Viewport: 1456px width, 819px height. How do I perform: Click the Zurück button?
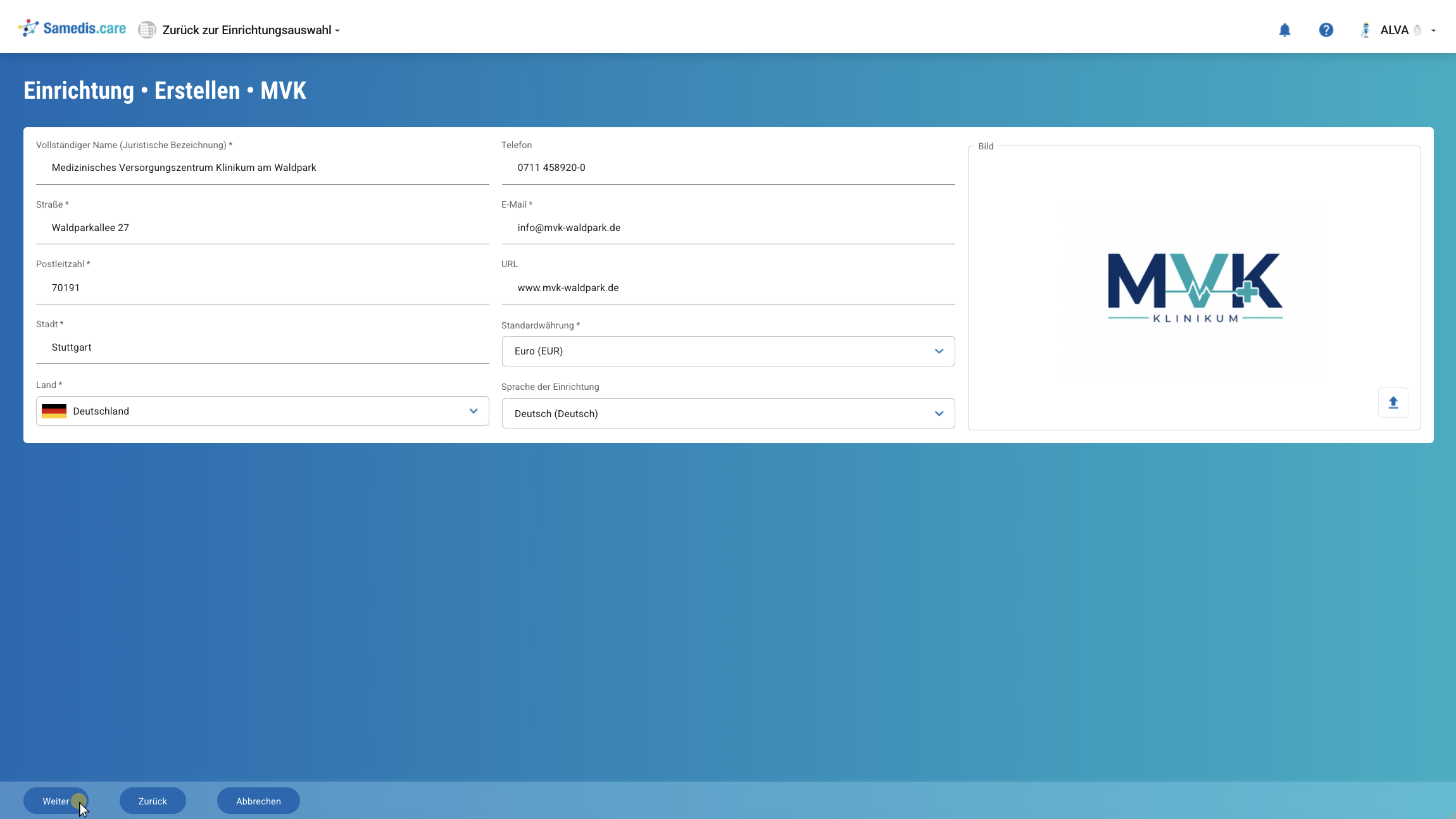click(x=153, y=801)
